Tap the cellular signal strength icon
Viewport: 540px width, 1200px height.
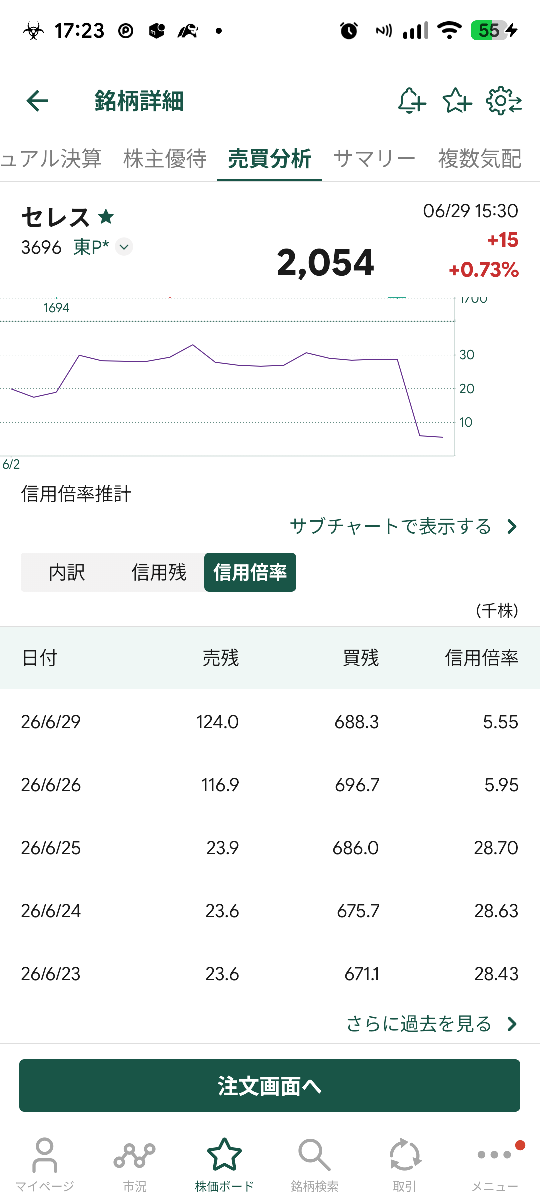pos(415,31)
